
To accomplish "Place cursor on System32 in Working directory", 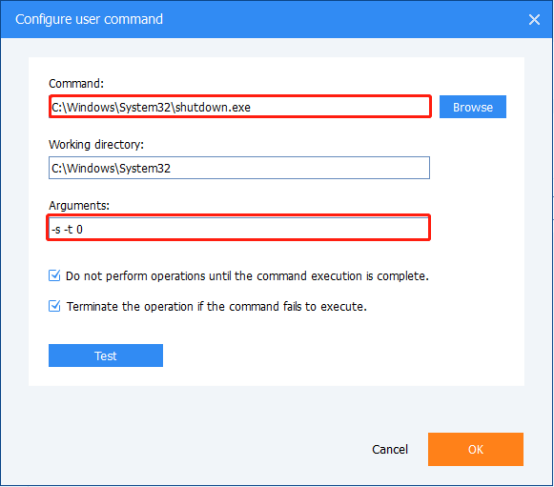I will pos(145,168).
